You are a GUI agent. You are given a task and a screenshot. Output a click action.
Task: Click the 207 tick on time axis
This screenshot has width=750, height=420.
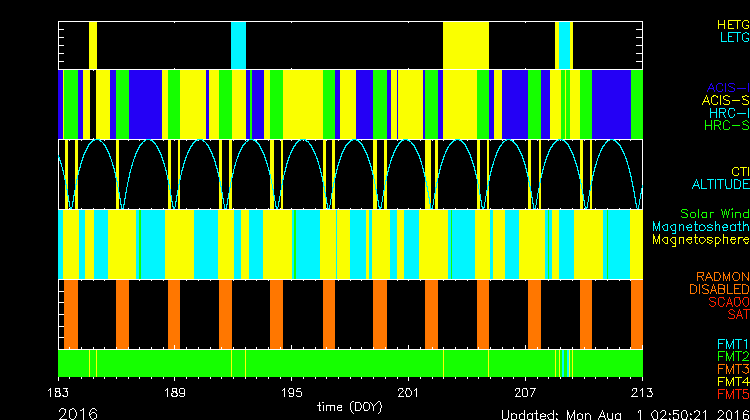(525, 393)
